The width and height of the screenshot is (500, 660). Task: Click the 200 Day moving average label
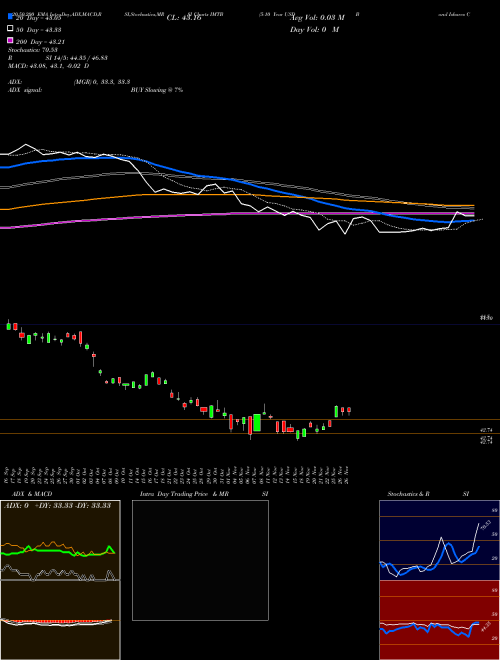pos(40,42)
